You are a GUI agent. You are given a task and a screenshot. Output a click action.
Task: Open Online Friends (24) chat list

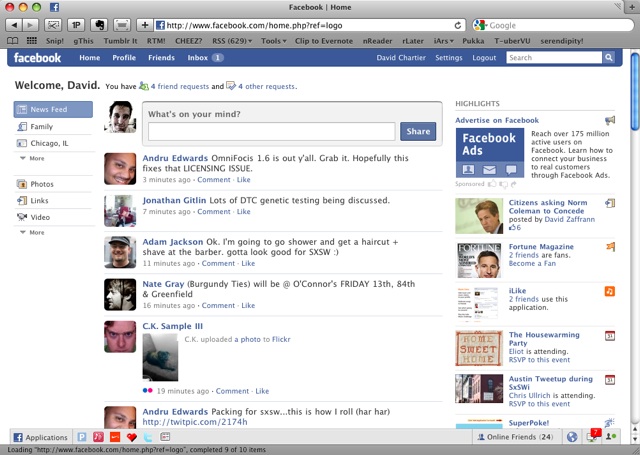point(515,437)
